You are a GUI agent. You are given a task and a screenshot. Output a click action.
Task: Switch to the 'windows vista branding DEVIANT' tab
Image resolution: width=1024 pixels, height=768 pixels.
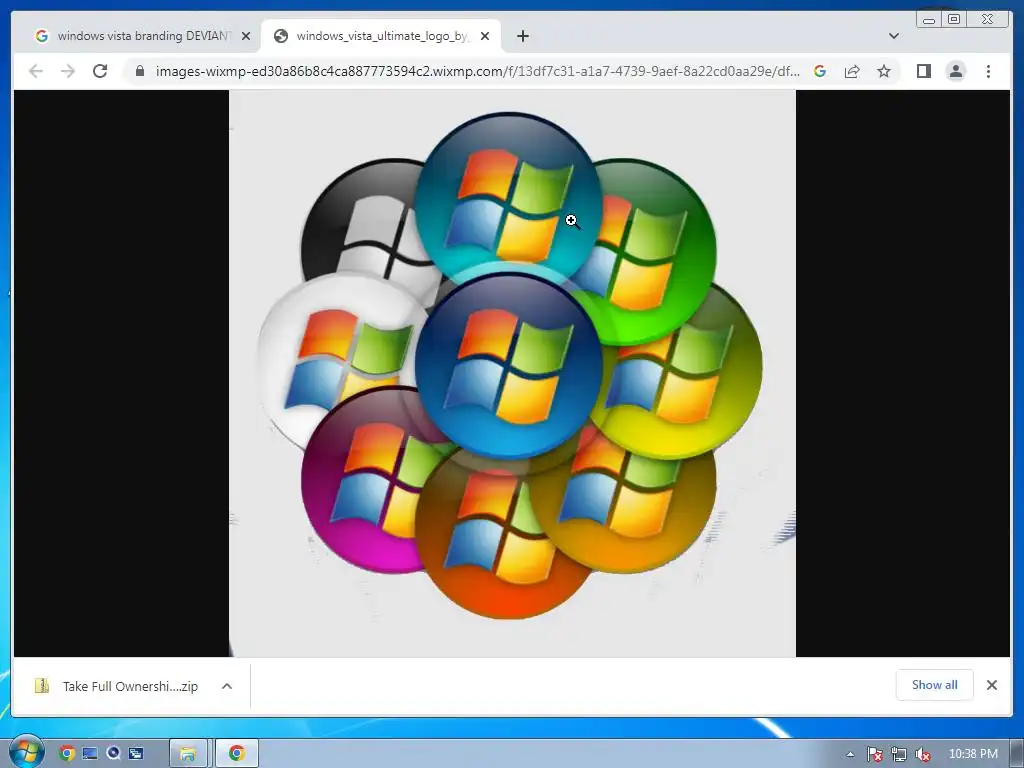click(x=134, y=36)
